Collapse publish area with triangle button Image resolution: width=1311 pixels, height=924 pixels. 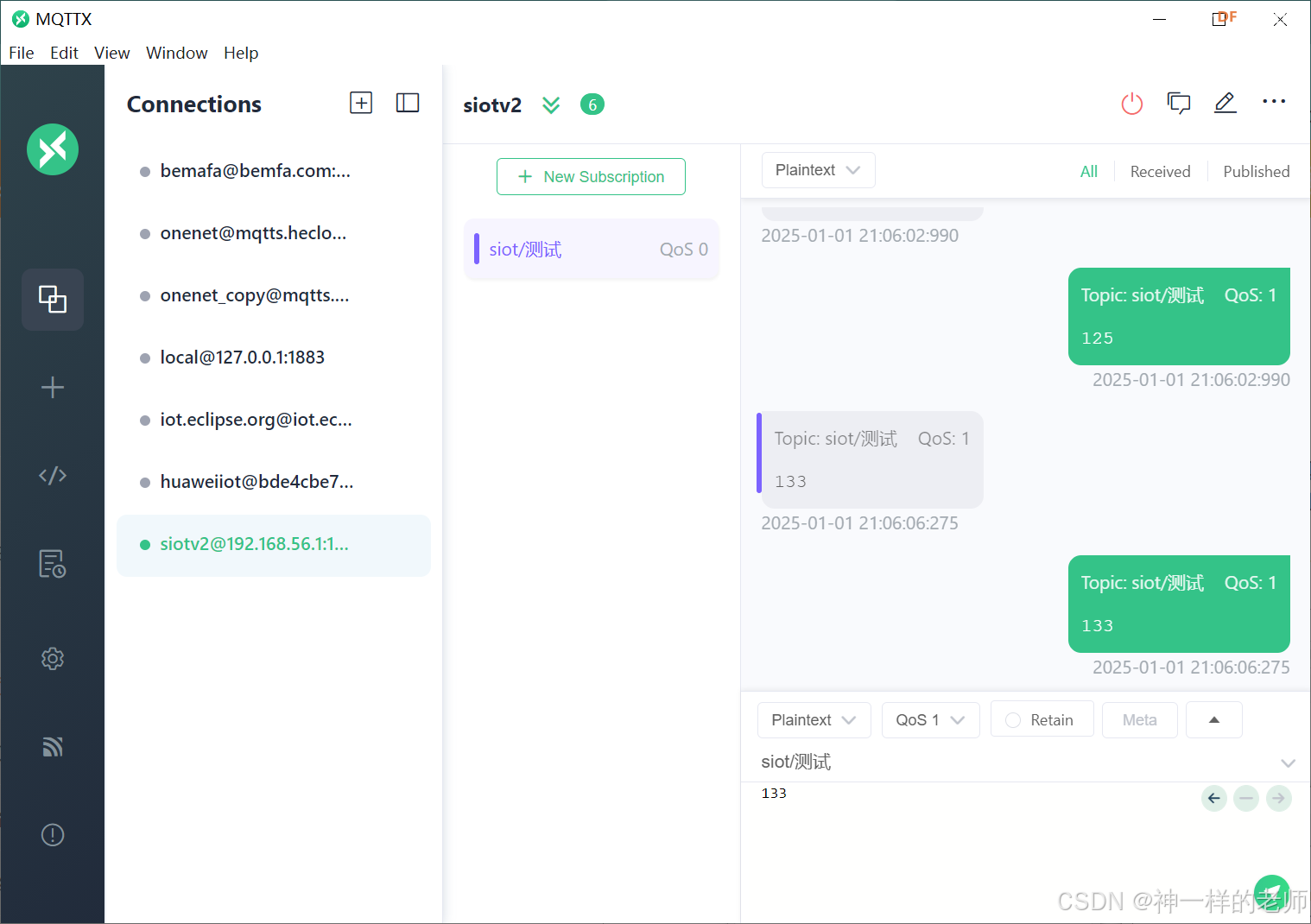pyautogui.click(x=1214, y=719)
